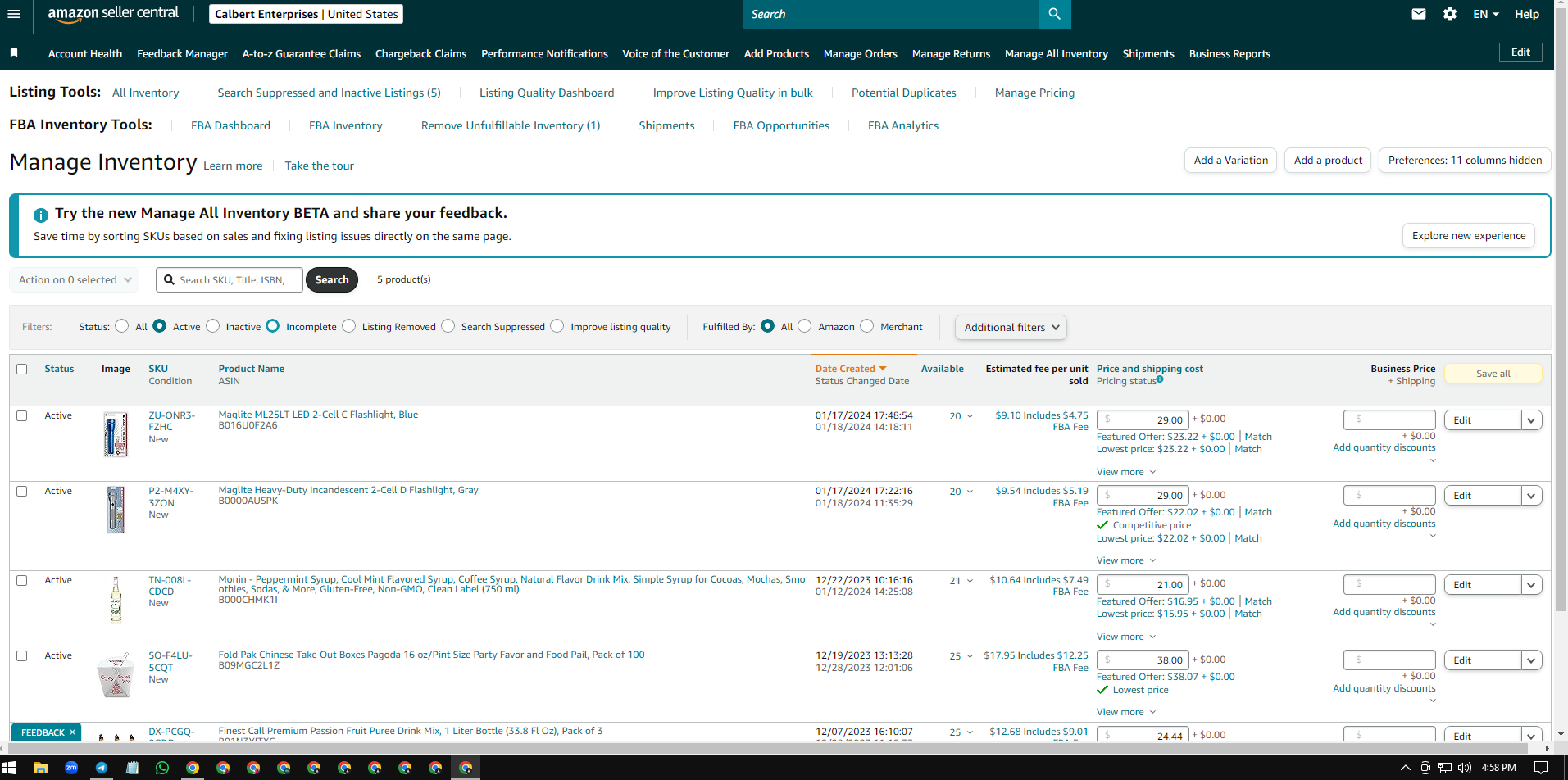This screenshot has height=780, width=1568.
Task: Click the Meet Now camera tray icon
Action: tap(1425, 768)
